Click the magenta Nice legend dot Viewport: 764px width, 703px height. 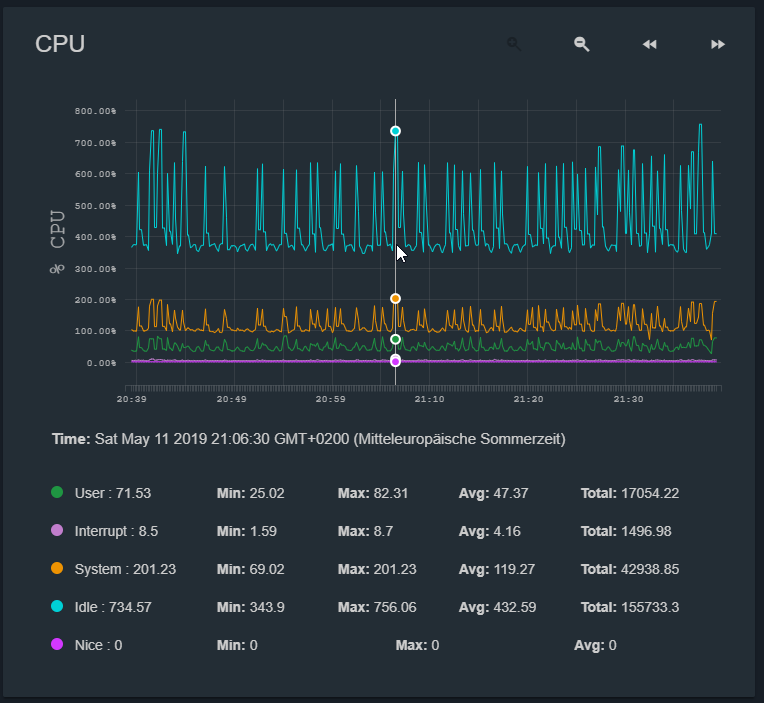coord(57,645)
